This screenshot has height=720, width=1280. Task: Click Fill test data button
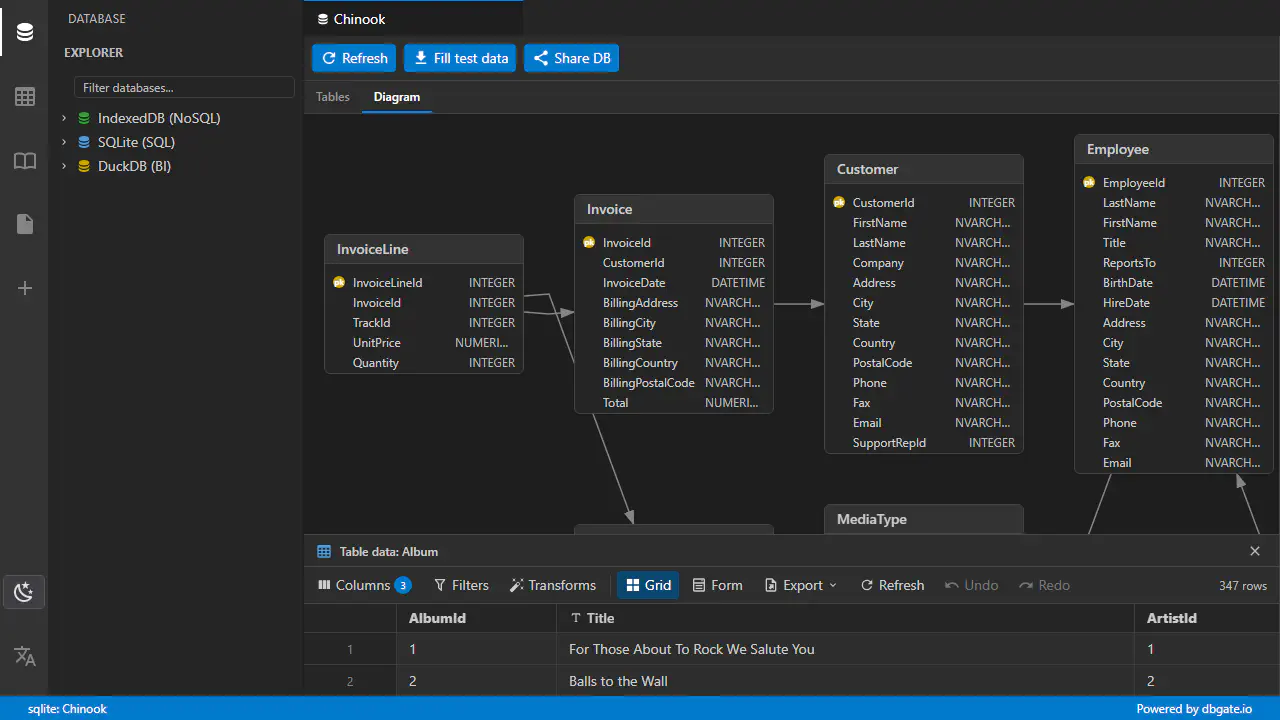461,58
